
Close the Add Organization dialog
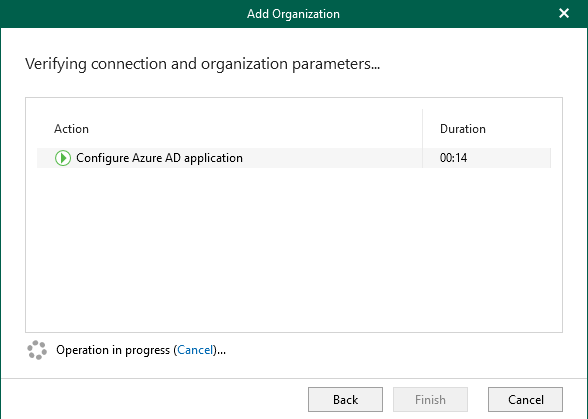click(x=564, y=14)
